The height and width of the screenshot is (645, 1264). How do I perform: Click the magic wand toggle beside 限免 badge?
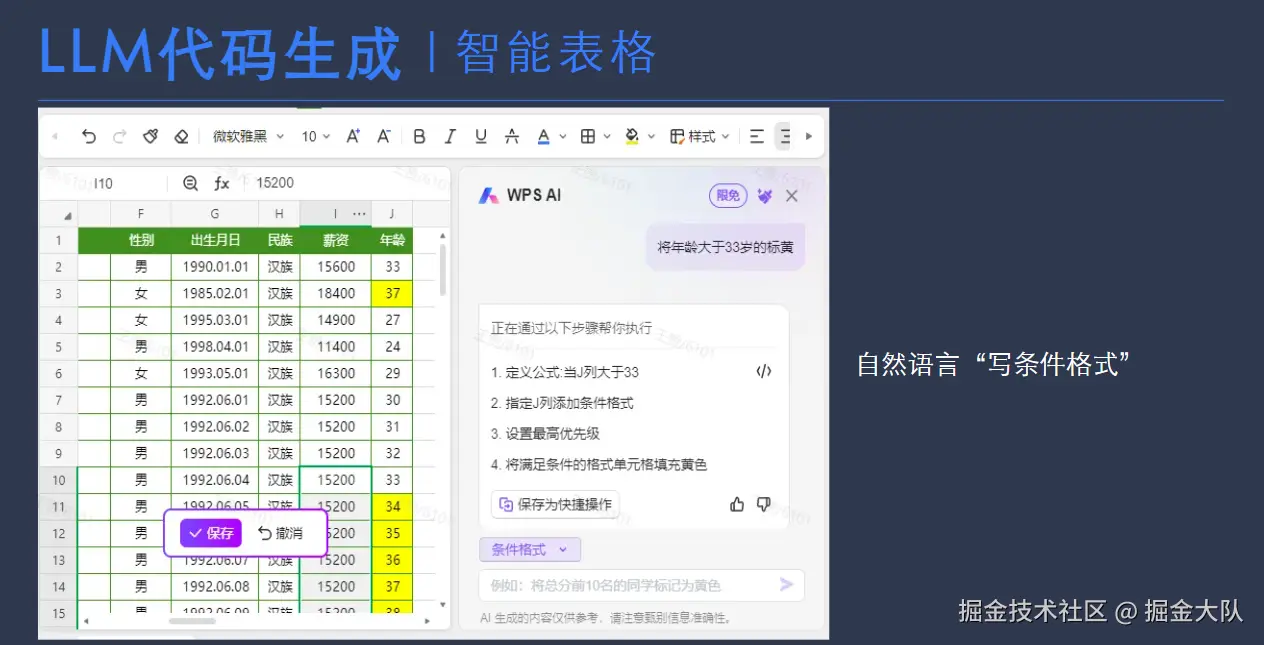764,195
